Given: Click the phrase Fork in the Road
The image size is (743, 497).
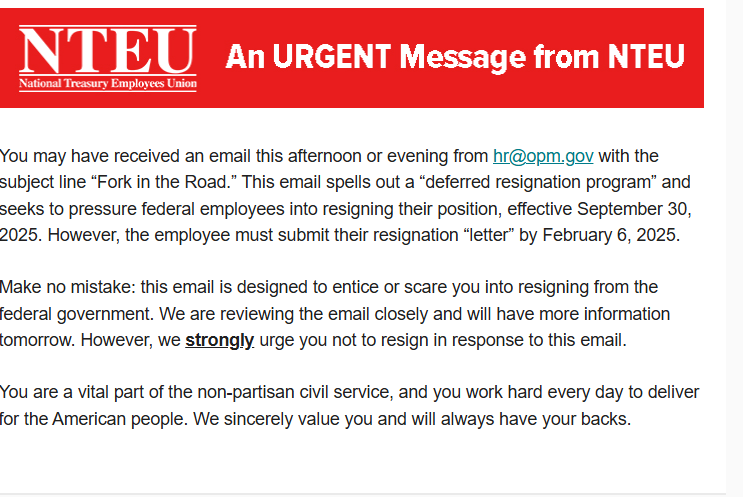Looking at the screenshot, I should click(161, 182).
